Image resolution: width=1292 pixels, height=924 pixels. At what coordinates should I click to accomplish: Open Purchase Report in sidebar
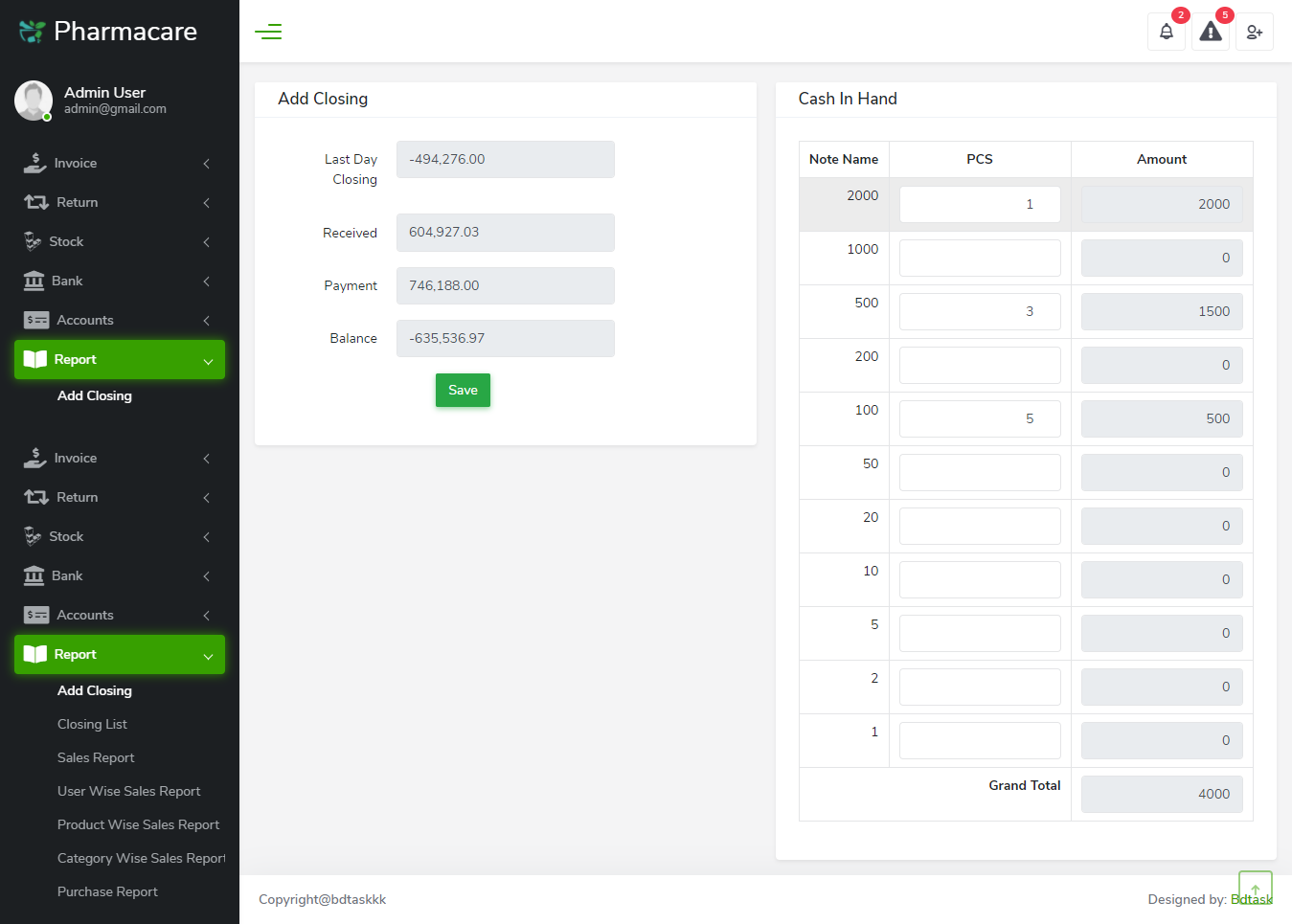107,892
